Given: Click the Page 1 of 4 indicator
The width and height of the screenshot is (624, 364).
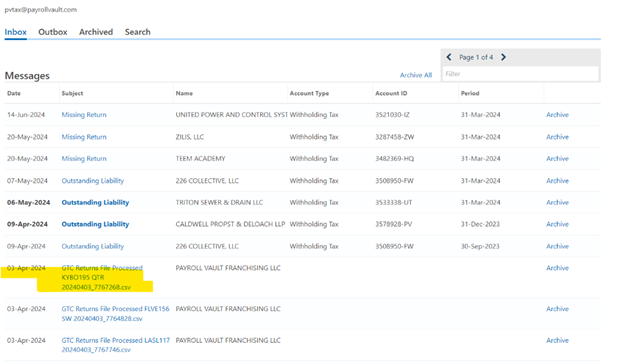Looking at the screenshot, I should (476, 57).
